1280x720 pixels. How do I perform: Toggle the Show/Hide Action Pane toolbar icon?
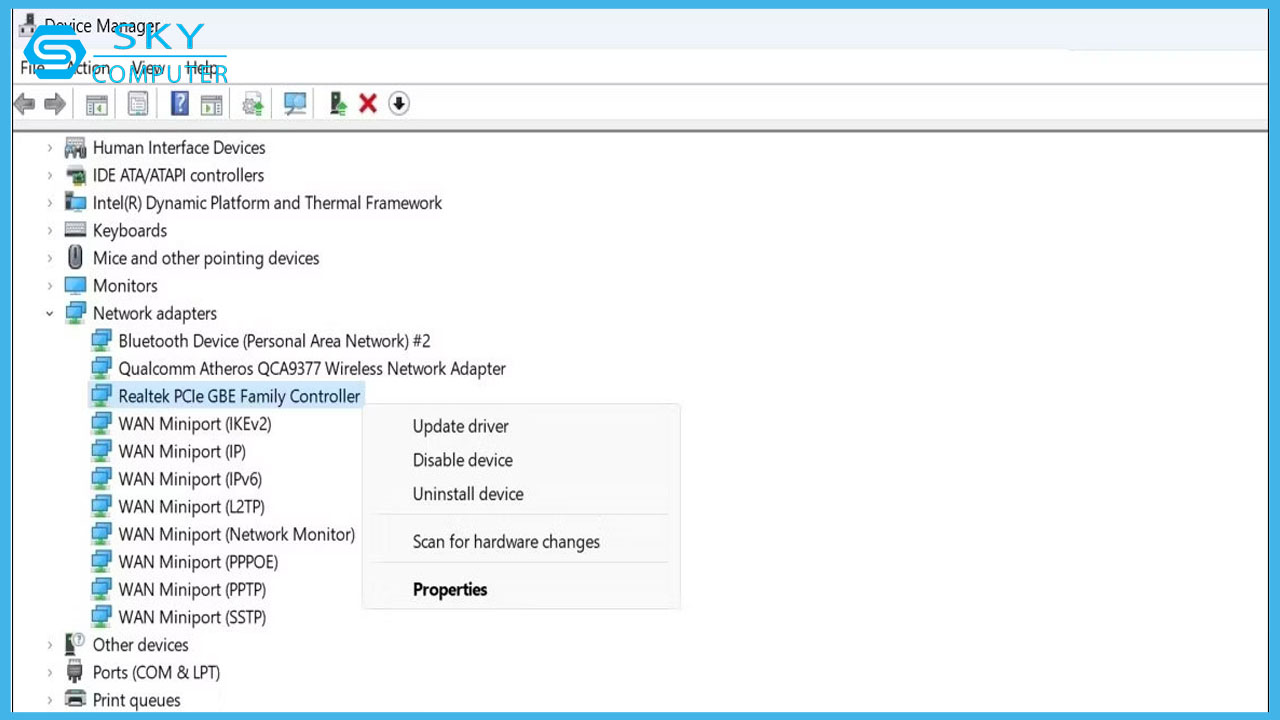211,103
